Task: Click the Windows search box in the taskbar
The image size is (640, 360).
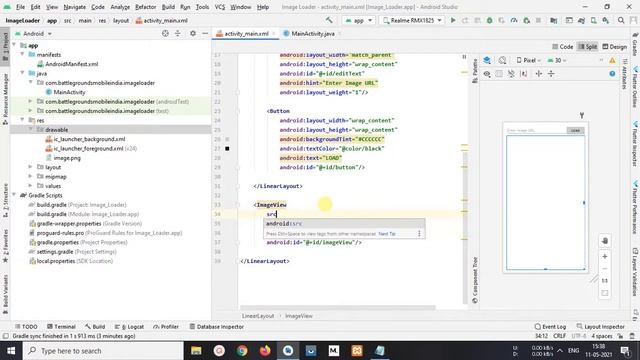Action: click(x=103, y=351)
